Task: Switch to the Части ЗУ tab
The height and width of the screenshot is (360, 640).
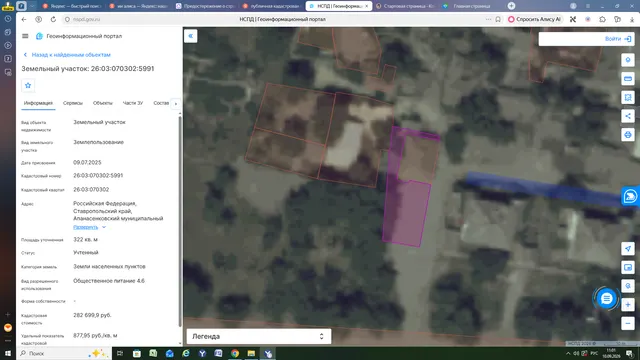Action: (x=133, y=103)
